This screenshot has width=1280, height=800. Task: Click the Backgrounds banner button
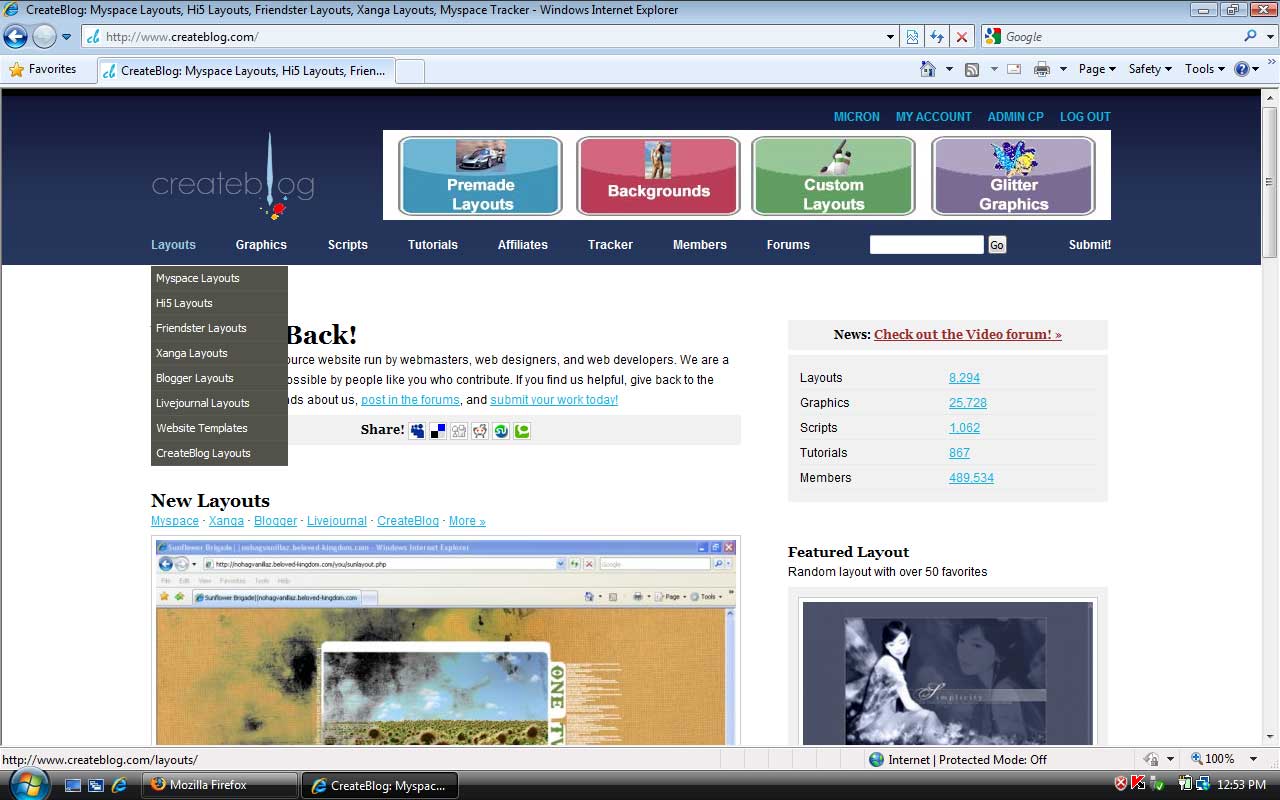coord(658,176)
